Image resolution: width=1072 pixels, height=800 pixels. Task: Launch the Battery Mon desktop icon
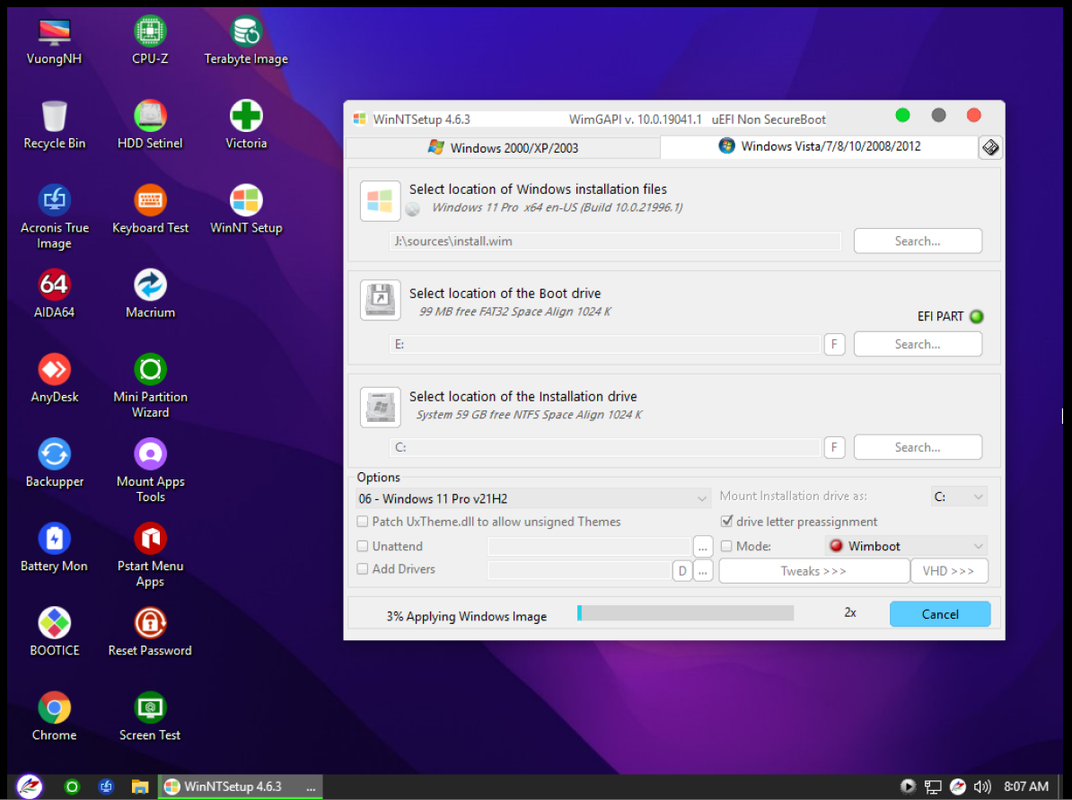(x=54, y=548)
